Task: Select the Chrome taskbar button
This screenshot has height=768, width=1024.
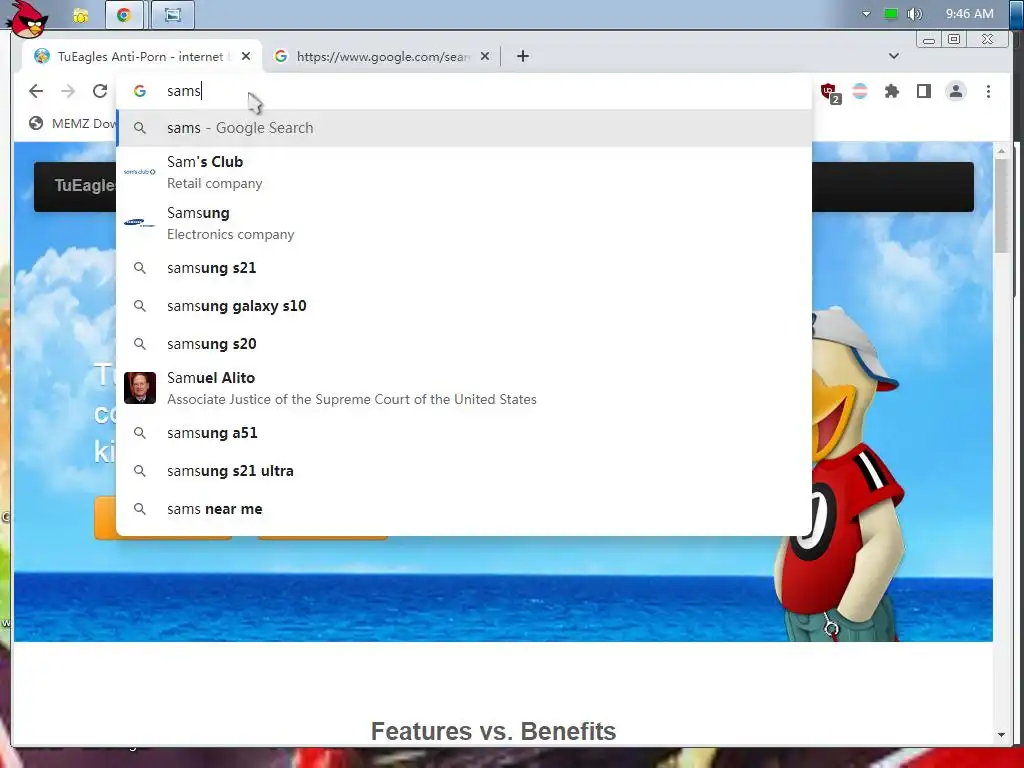Action: [124, 15]
